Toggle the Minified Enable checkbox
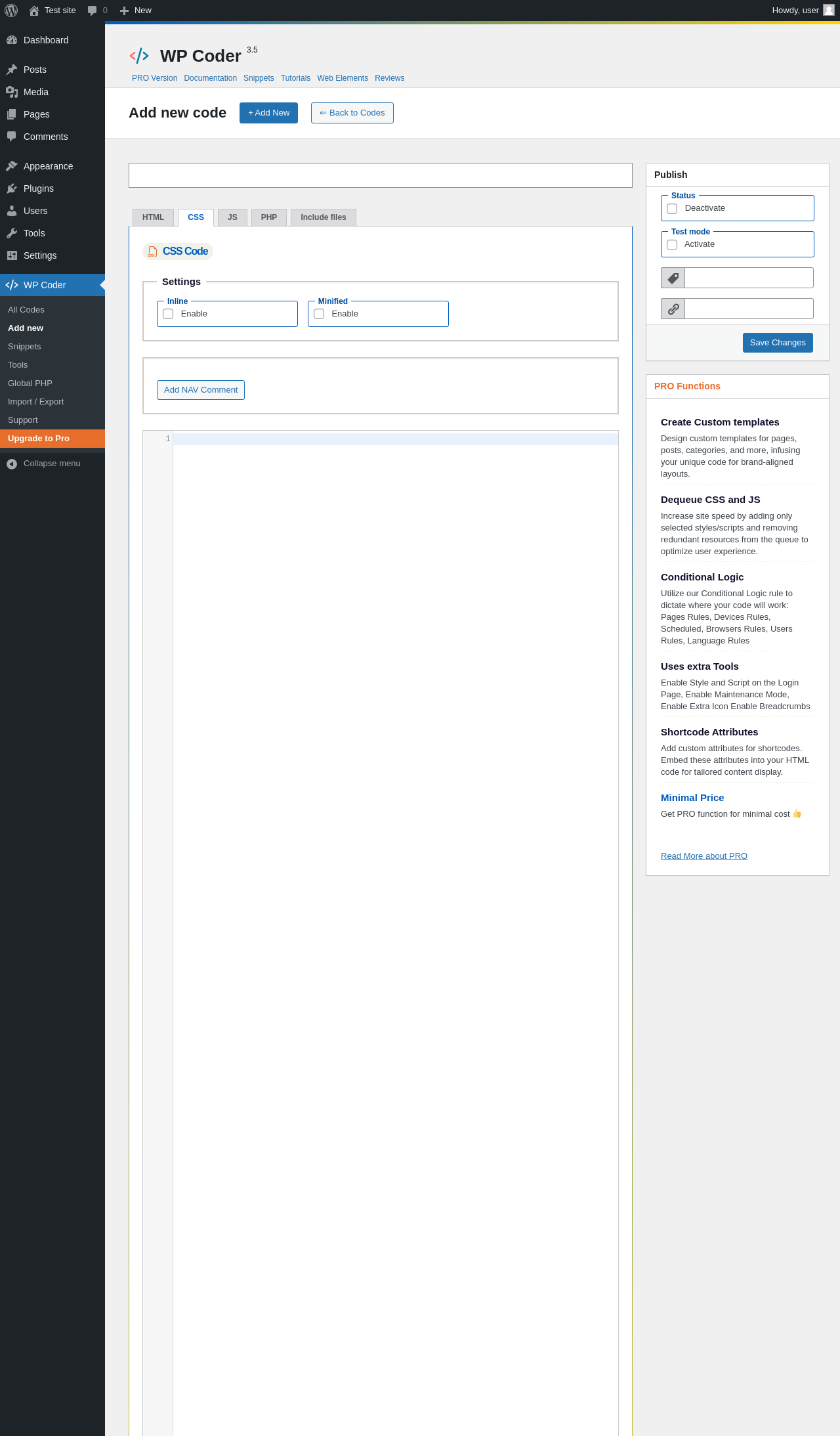The height and width of the screenshot is (1436, 840). pyautogui.click(x=319, y=314)
